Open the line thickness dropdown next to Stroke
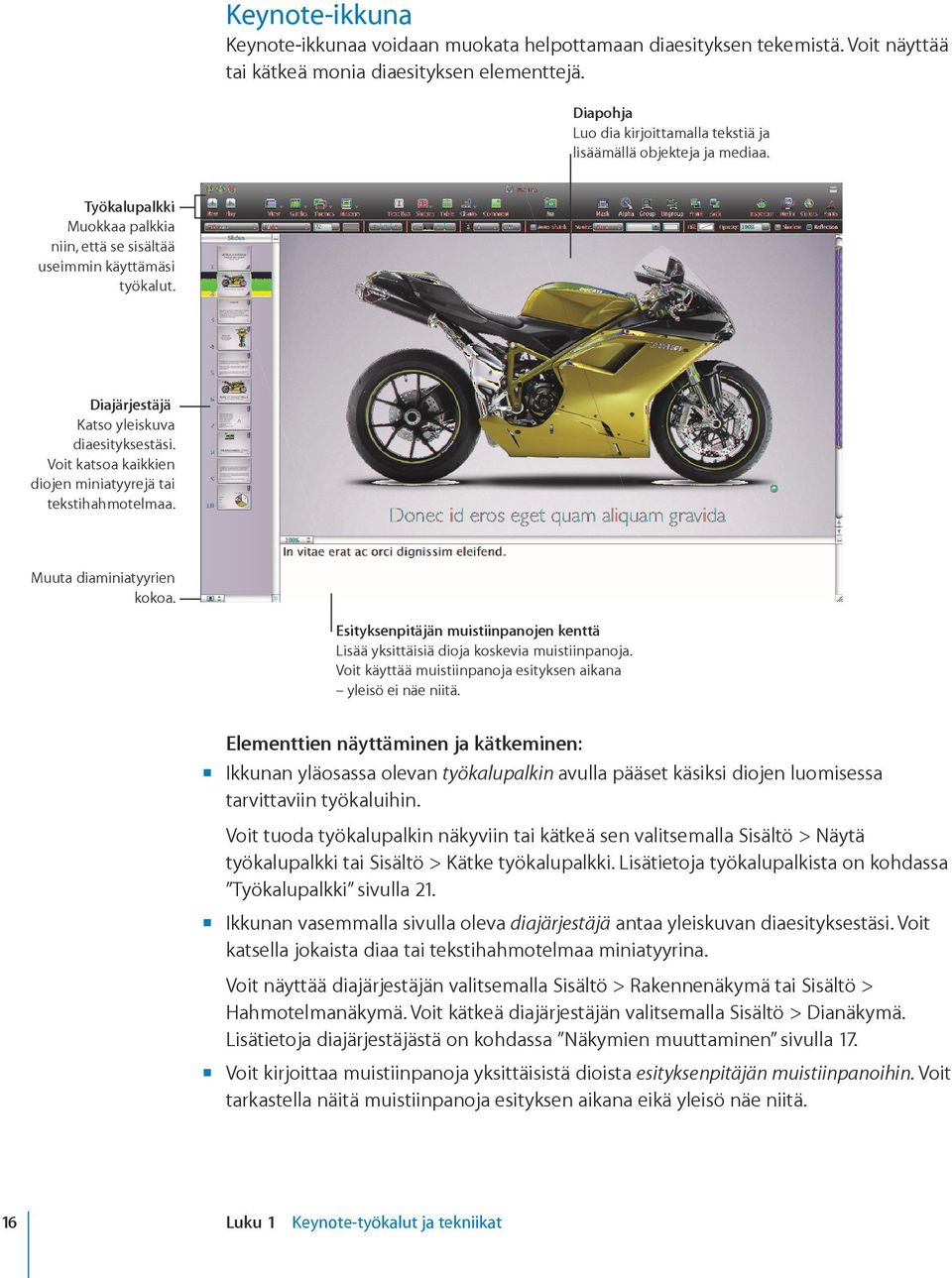This screenshot has width=952, height=1278. click(643, 227)
